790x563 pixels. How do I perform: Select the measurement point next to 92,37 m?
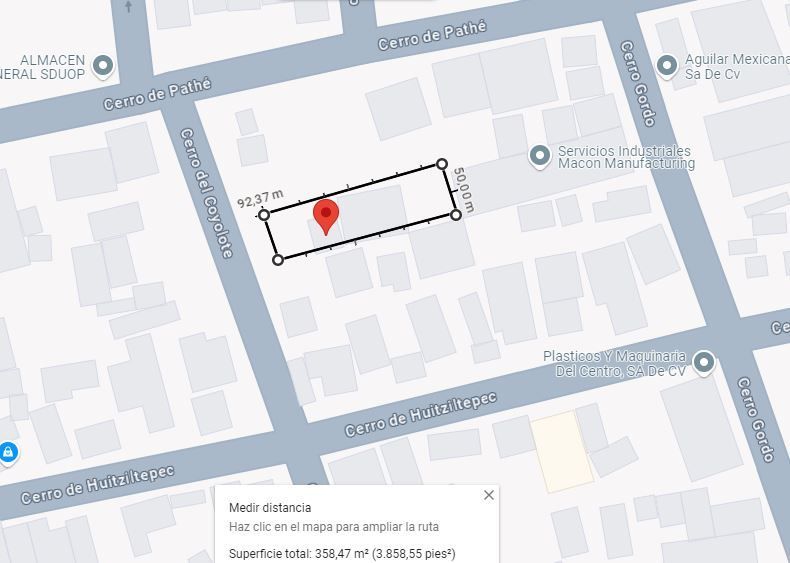[x=264, y=215]
